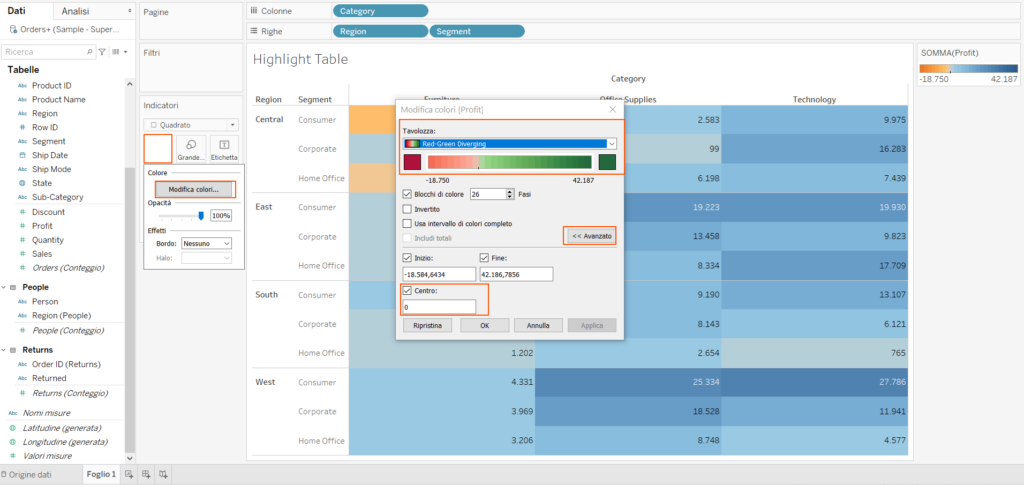Switch to the Analisi tab
This screenshot has width=1024, height=485.
tap(75, 10)
